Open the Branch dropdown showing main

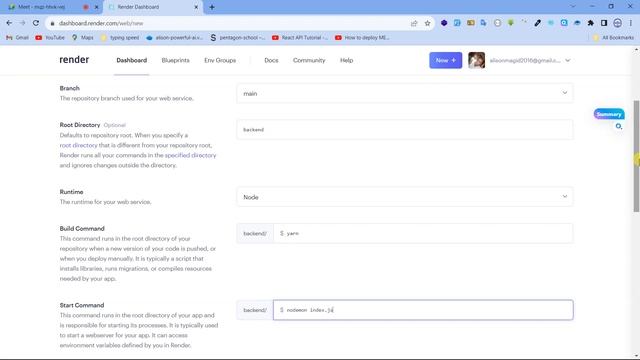[404, 93]
